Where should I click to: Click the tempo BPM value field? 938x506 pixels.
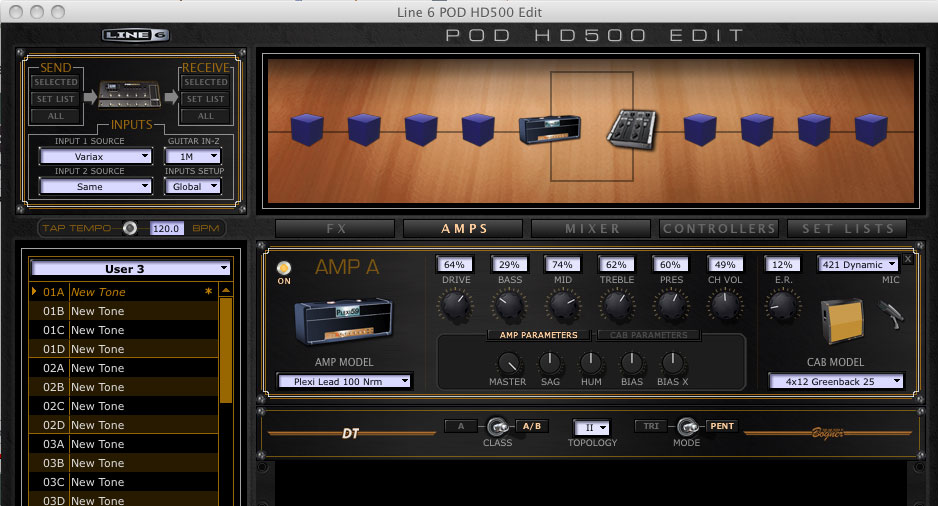166,228
